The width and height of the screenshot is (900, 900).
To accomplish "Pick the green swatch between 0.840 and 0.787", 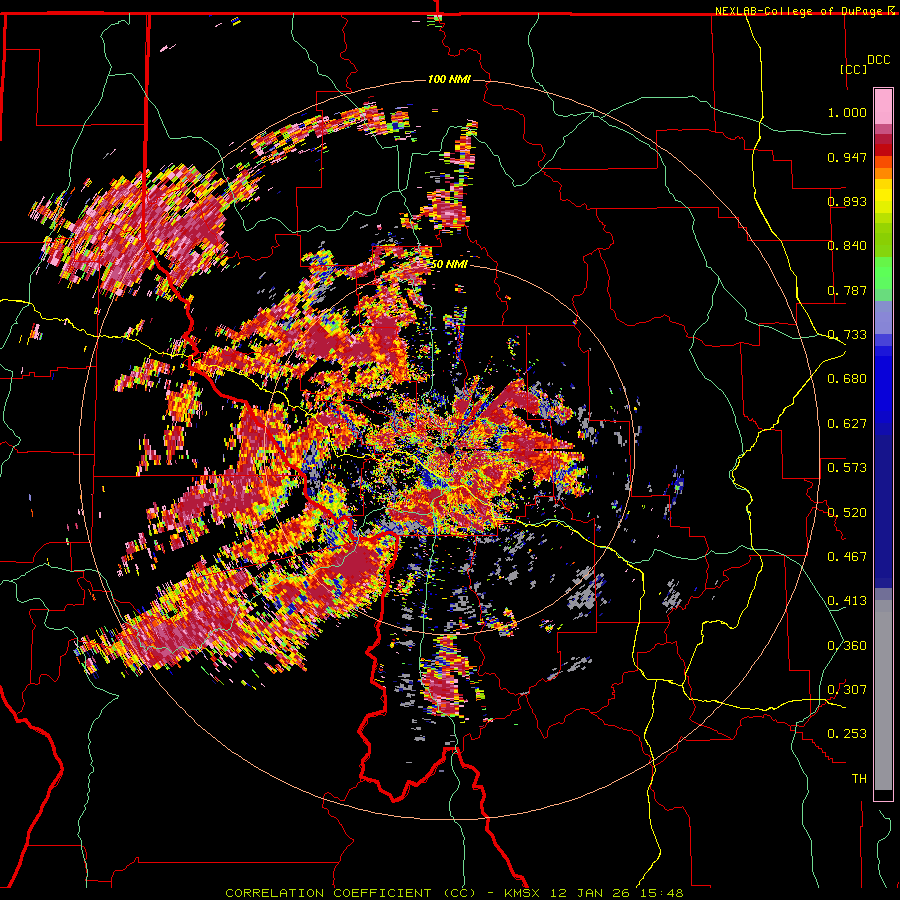I will pos(883,273).
